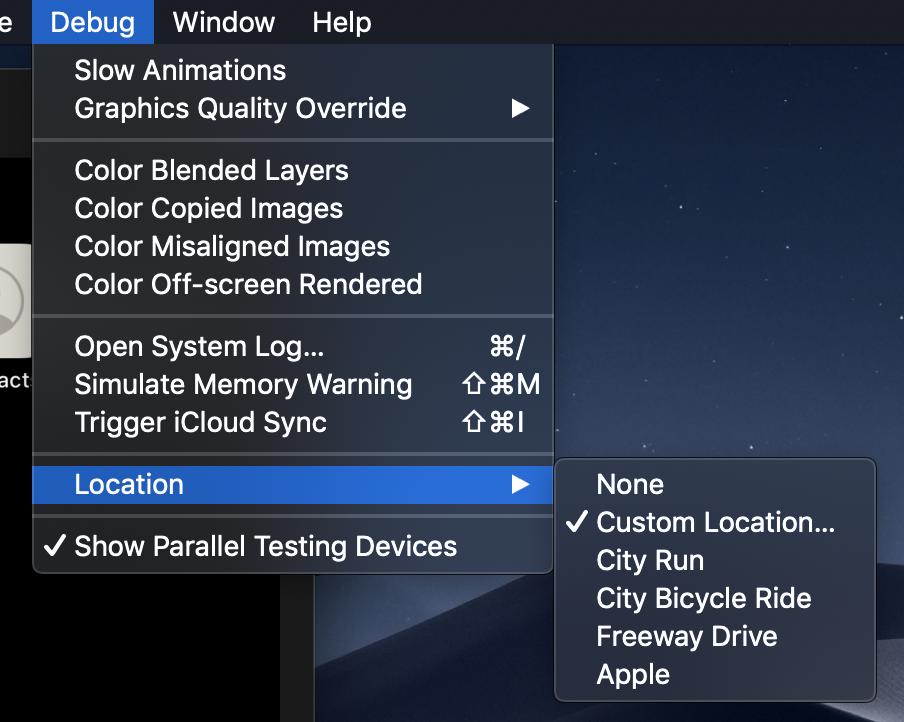Image resolution: width=904 pixels, height=722 pixels.
Task: Open the Debug menu in menu bar
Action: 93,22
